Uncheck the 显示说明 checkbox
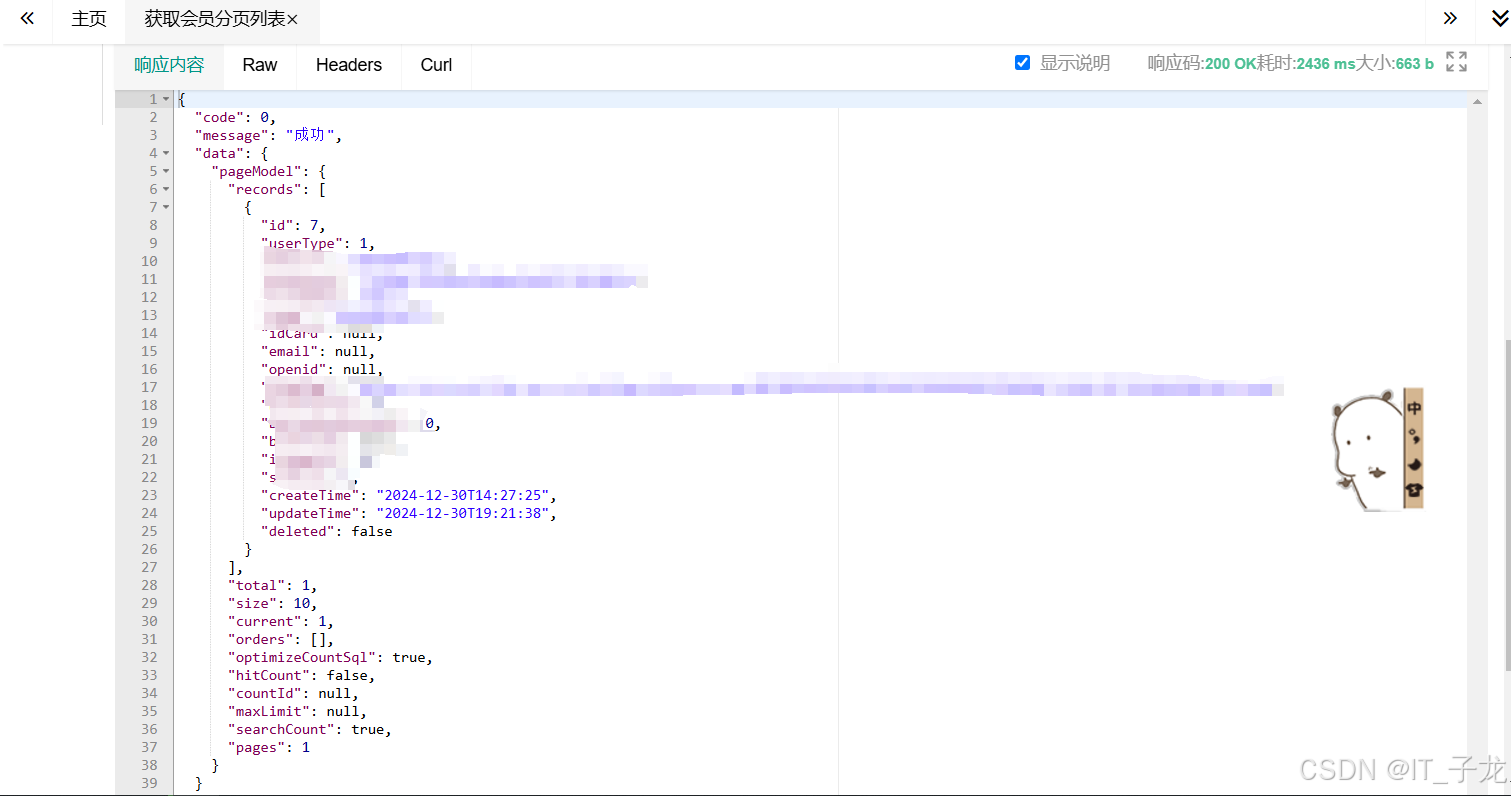 click(1022, 62)
